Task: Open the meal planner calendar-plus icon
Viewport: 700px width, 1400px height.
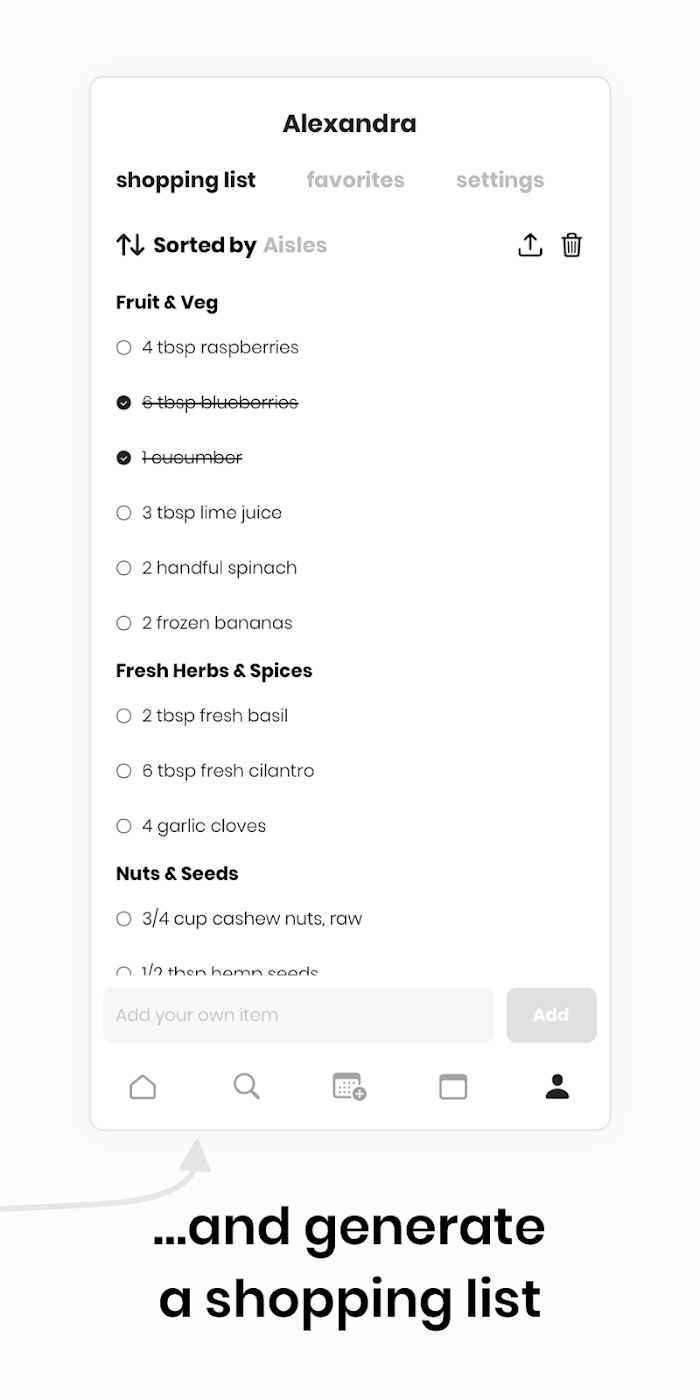Action: point(349,1086)
